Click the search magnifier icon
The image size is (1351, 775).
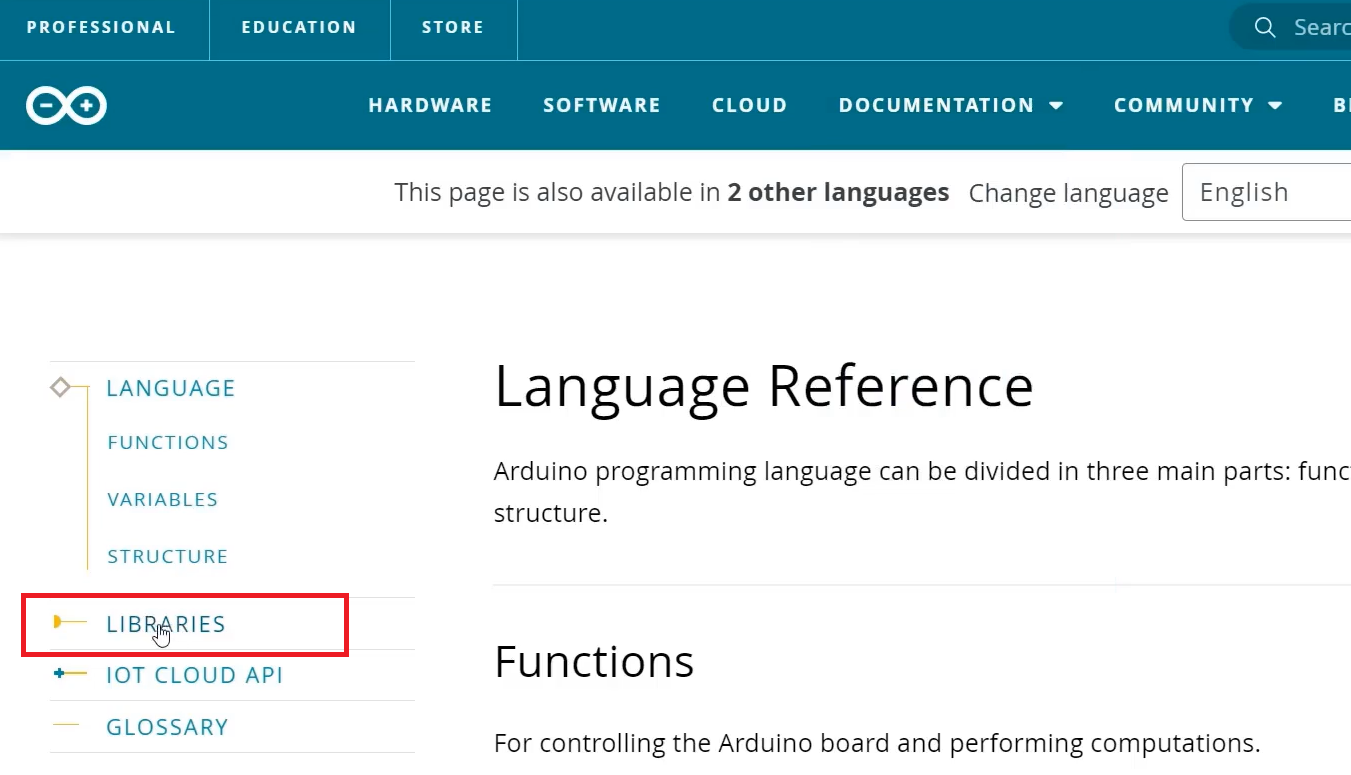pyautogui.click(x=1265, y=27)
